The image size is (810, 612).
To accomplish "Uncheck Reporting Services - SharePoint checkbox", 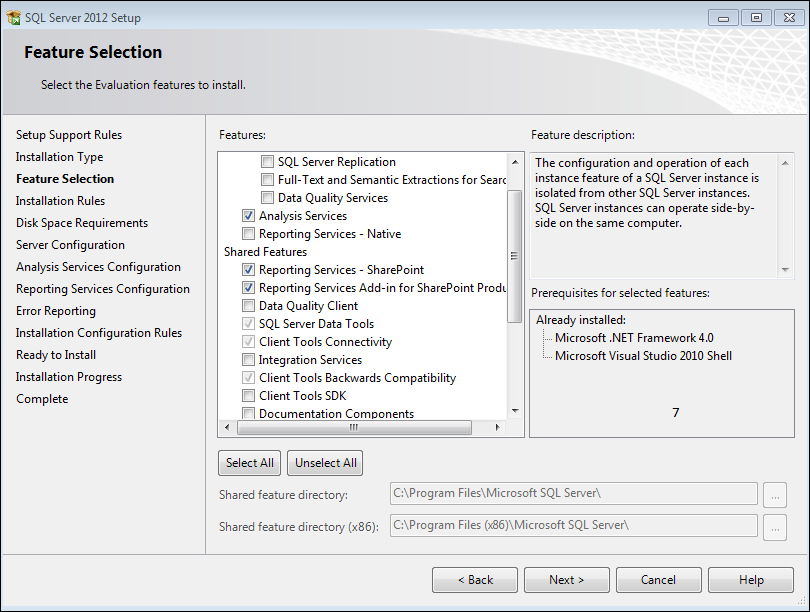I will (248, 270).
